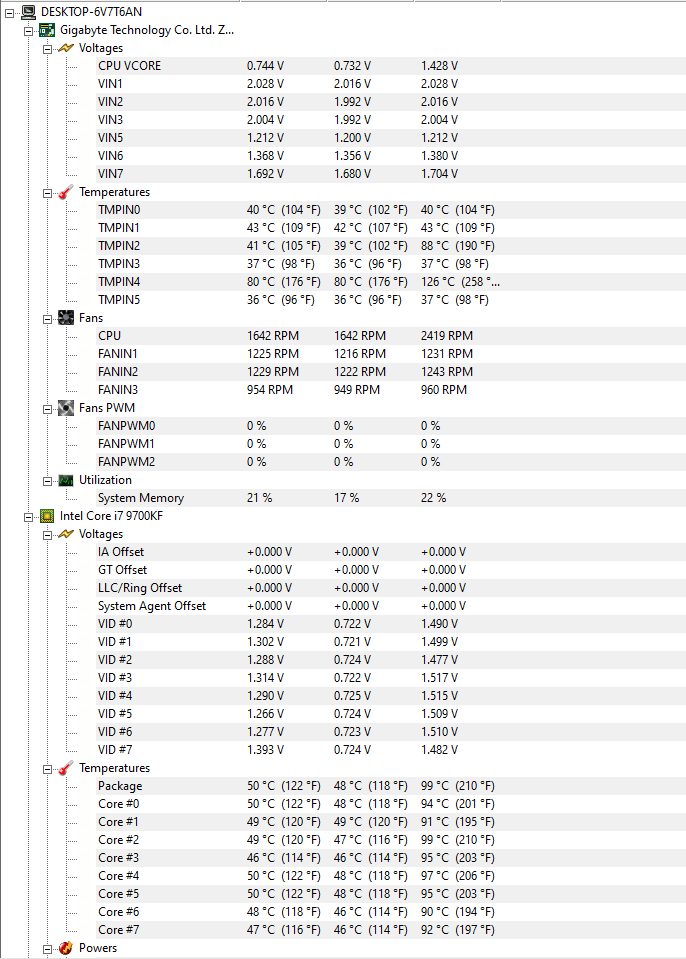The height and width of the screenshot is (959, 686).
Task: Collapse the Powers section
Action: 47,949
